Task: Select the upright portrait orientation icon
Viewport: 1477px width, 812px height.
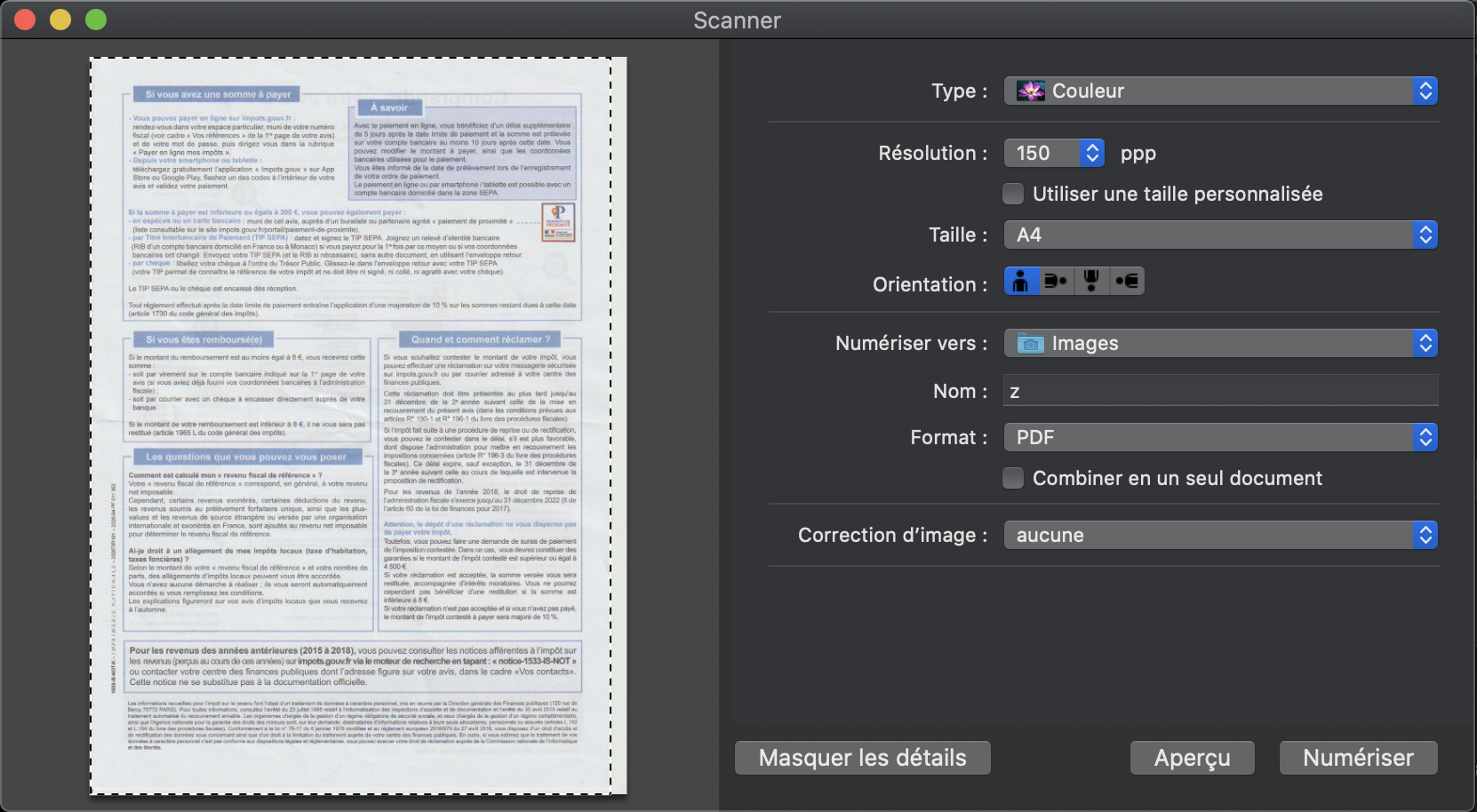Action: [1021, 282]
